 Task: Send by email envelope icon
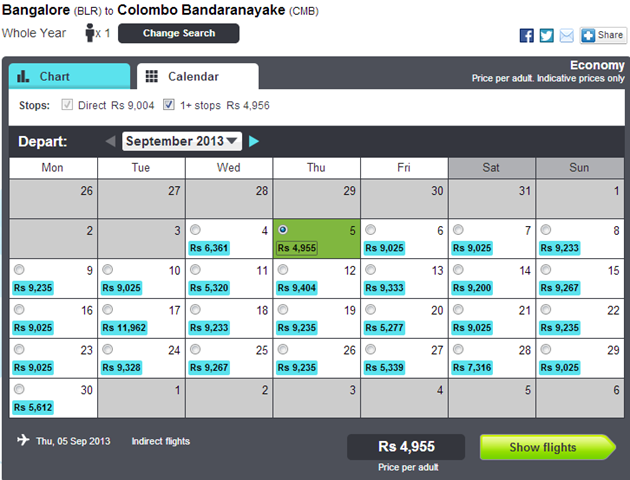[x=566, y=35]
